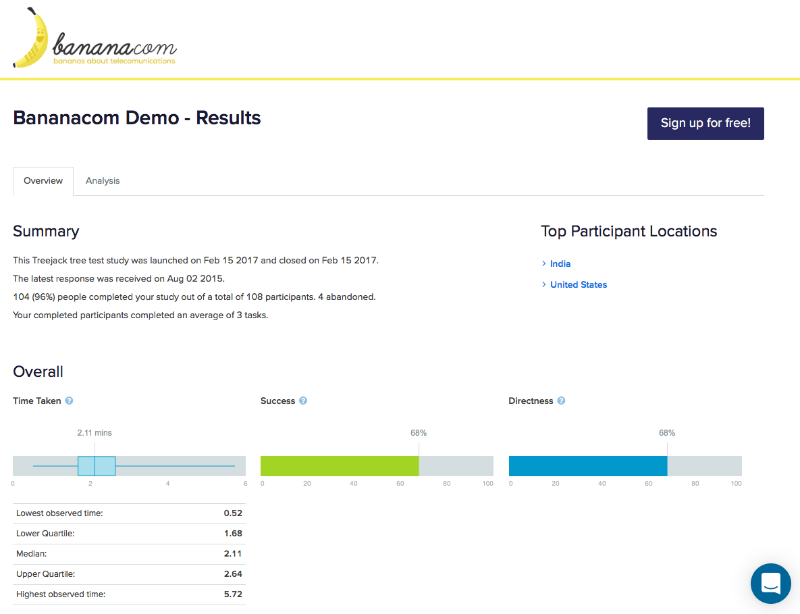Open the Time Taken help icon
Viewport: 800px width, 614px height.
tap(69, 401)
